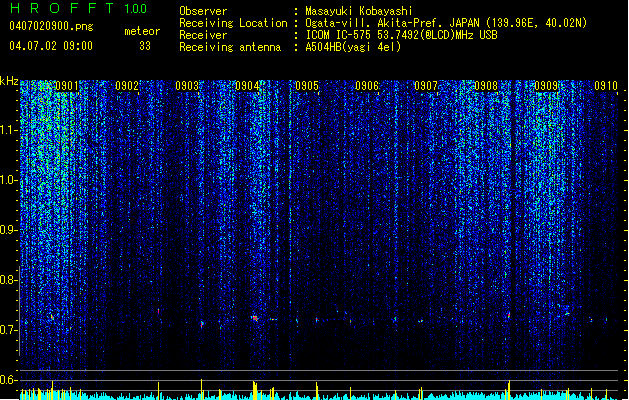The width and height of the screenshot is (629, 400).
Task: Click the 0908 time marker
Action: [486, 86]
